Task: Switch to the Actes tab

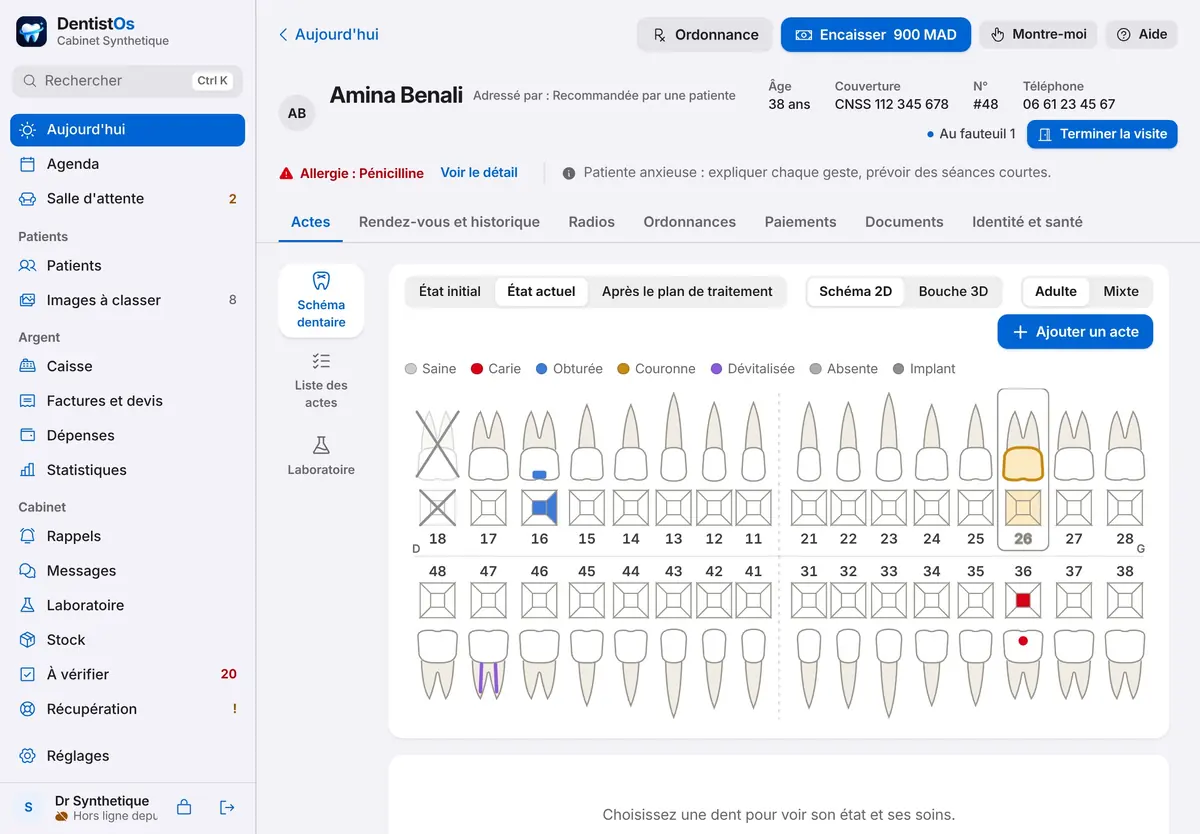Action: pos(310,222)
